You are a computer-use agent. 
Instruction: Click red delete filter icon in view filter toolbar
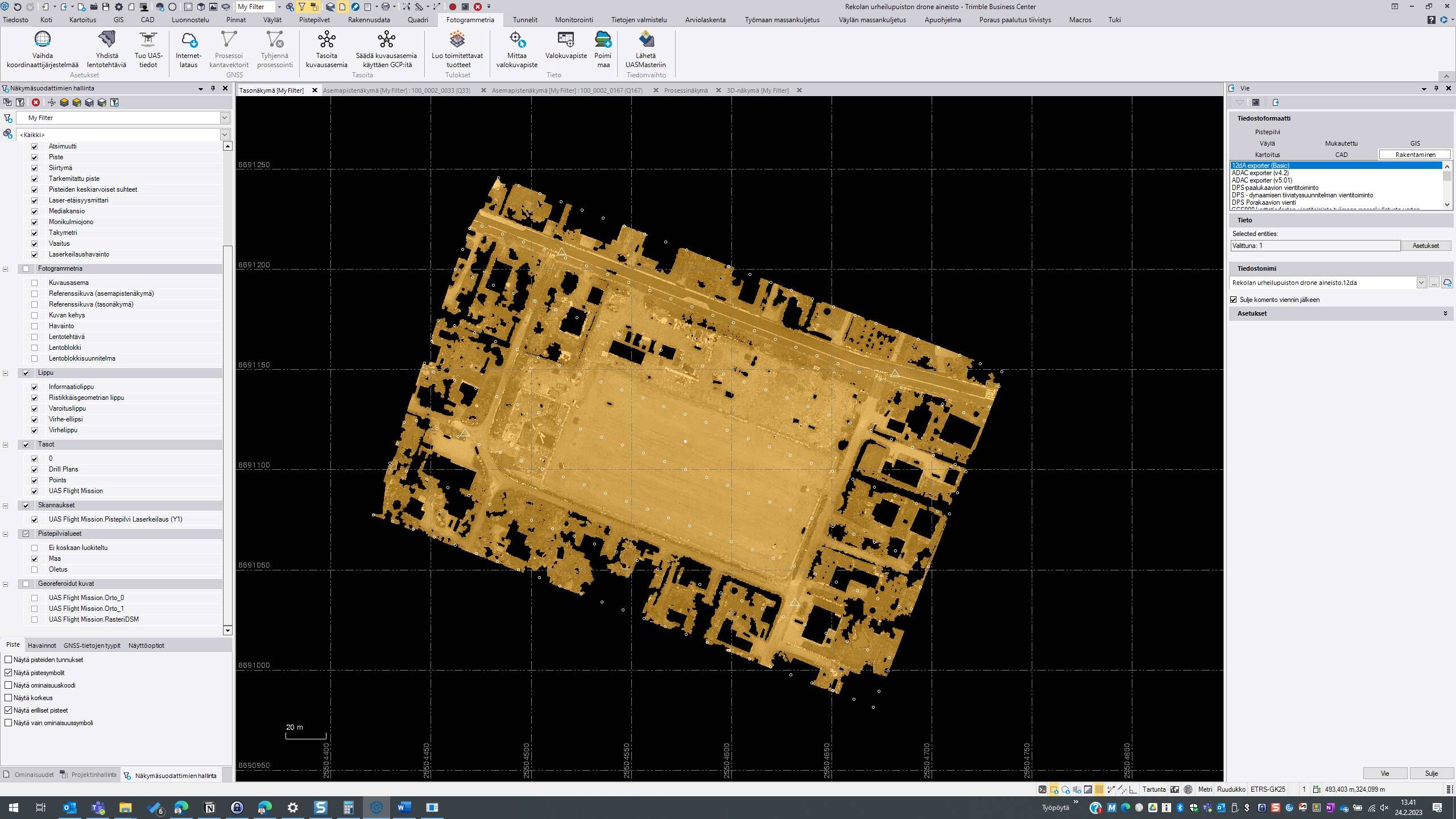(x=36, y=102)
